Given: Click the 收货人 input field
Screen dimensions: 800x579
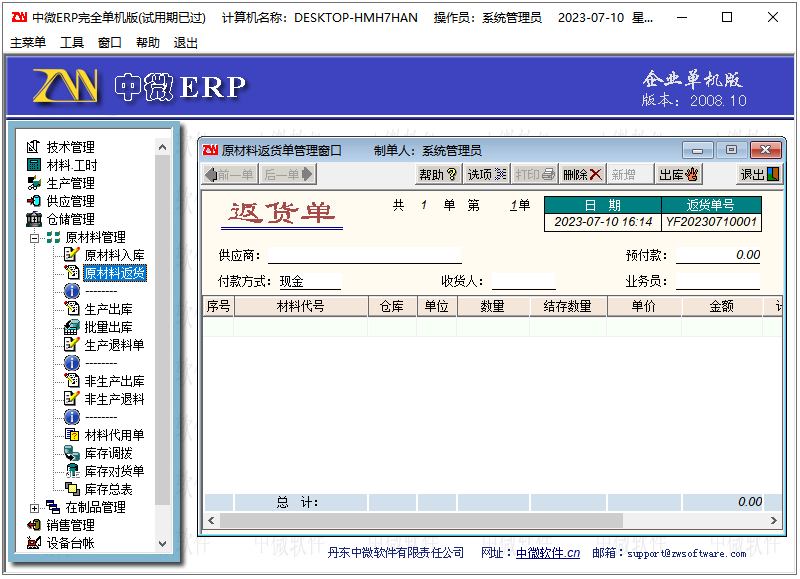Looking at the screenshot, I should click(523, 282).
